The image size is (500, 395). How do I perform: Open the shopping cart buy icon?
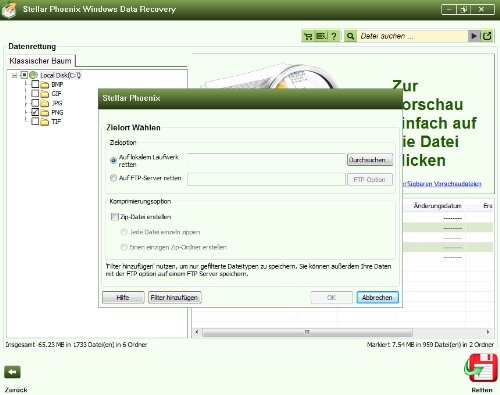coord(309,36)
